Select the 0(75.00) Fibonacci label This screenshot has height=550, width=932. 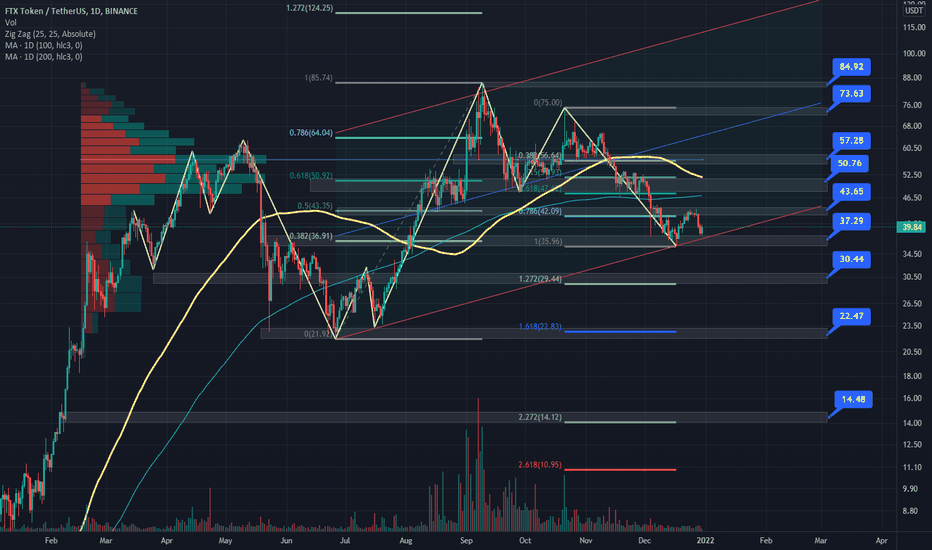click(x=547, y=103)
